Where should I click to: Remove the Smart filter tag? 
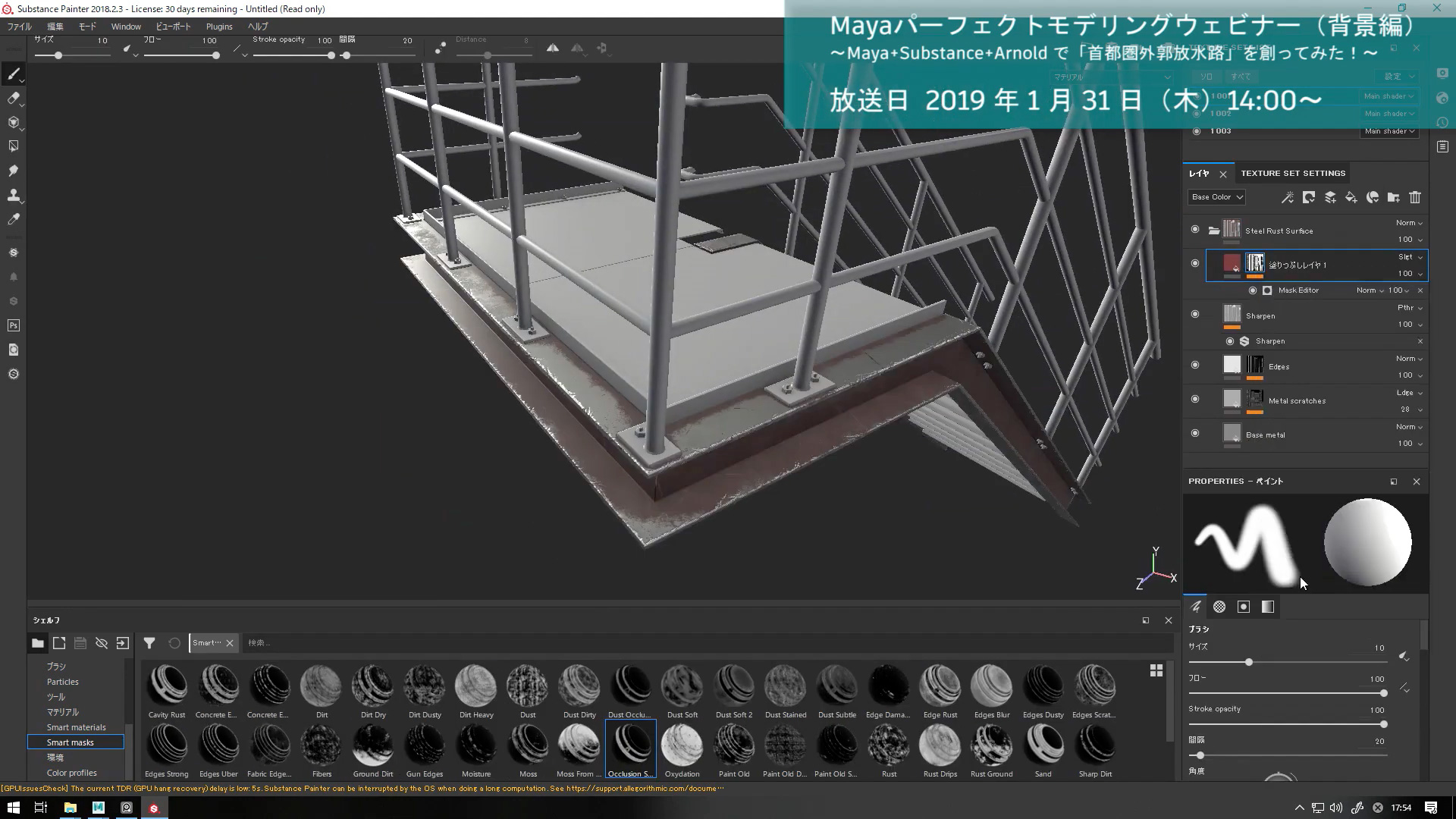pyautogui.click(x=230, y=643)
